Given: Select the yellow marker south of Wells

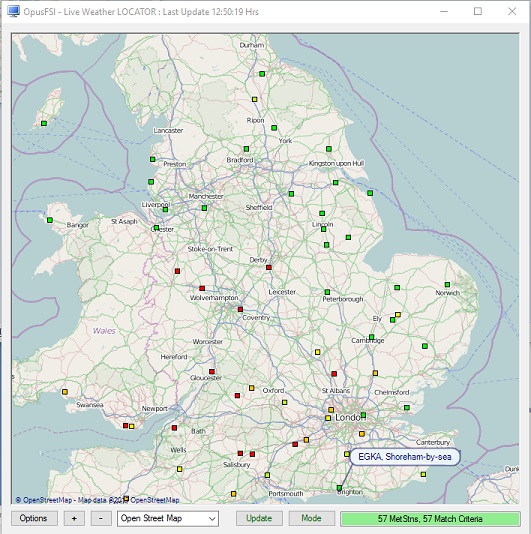Looking at the screenshot, I should pos(179,469).
